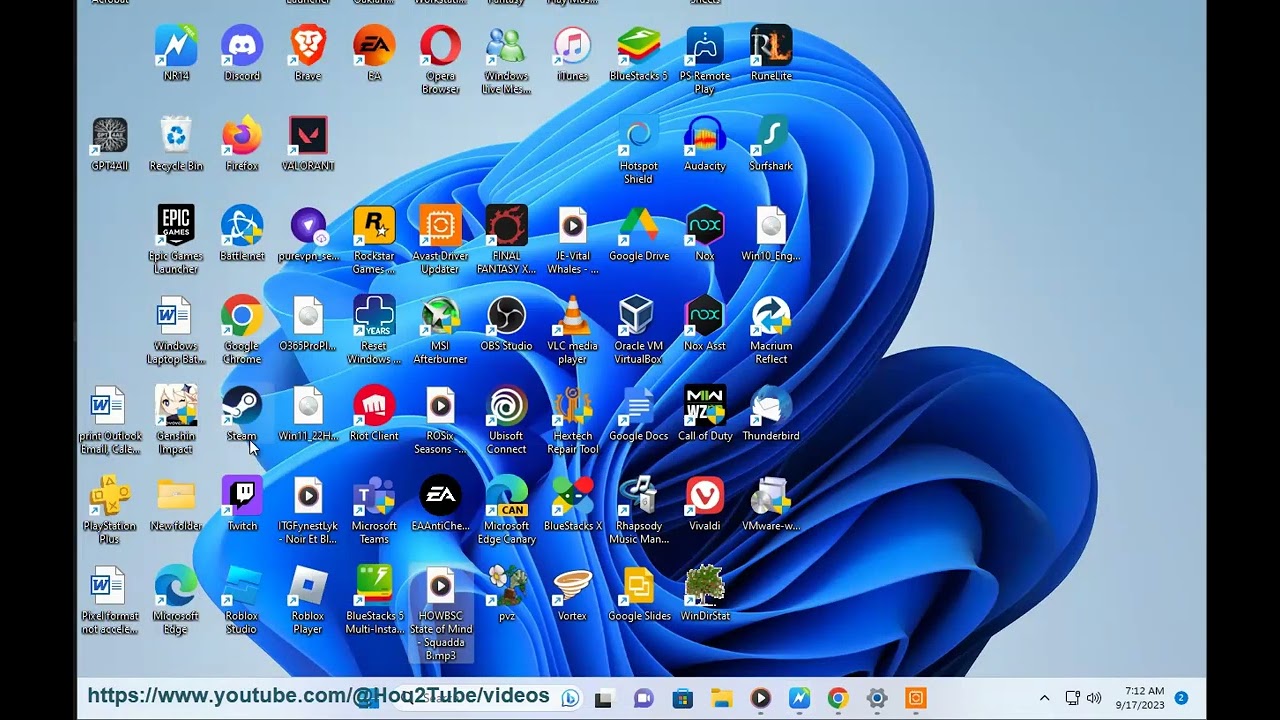Select the Genshin Impact icon
Screen dimensions: 1280x720
click(x=176, y=420)
